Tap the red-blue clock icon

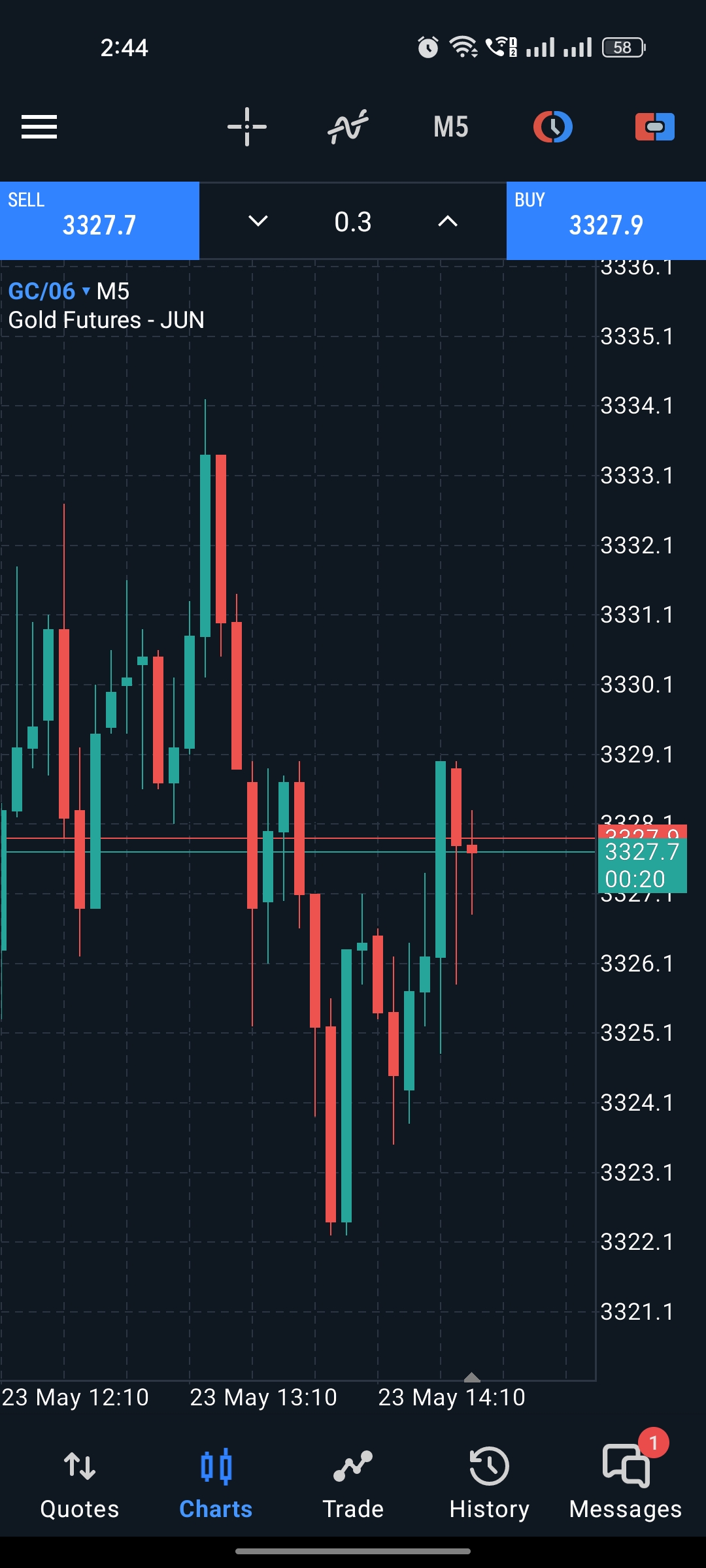553,127
